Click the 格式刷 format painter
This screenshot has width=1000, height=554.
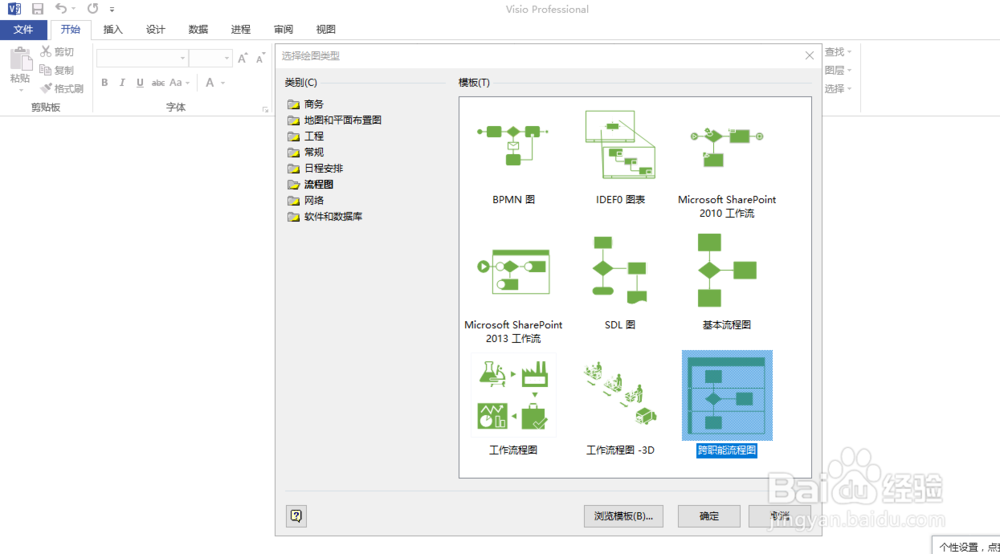pyautogui.click(x=62, y=88)
